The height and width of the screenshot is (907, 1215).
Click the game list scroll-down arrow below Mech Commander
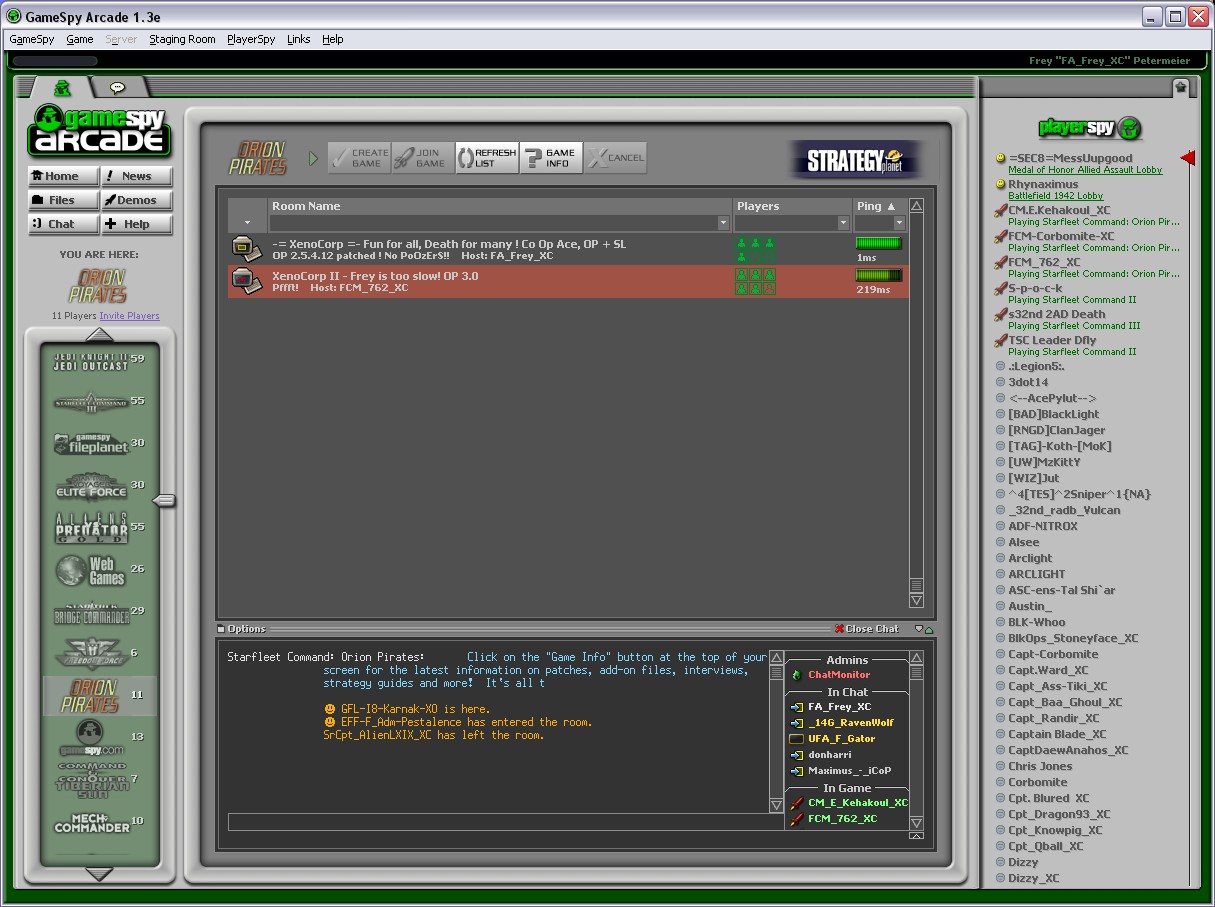click(99, 874)
